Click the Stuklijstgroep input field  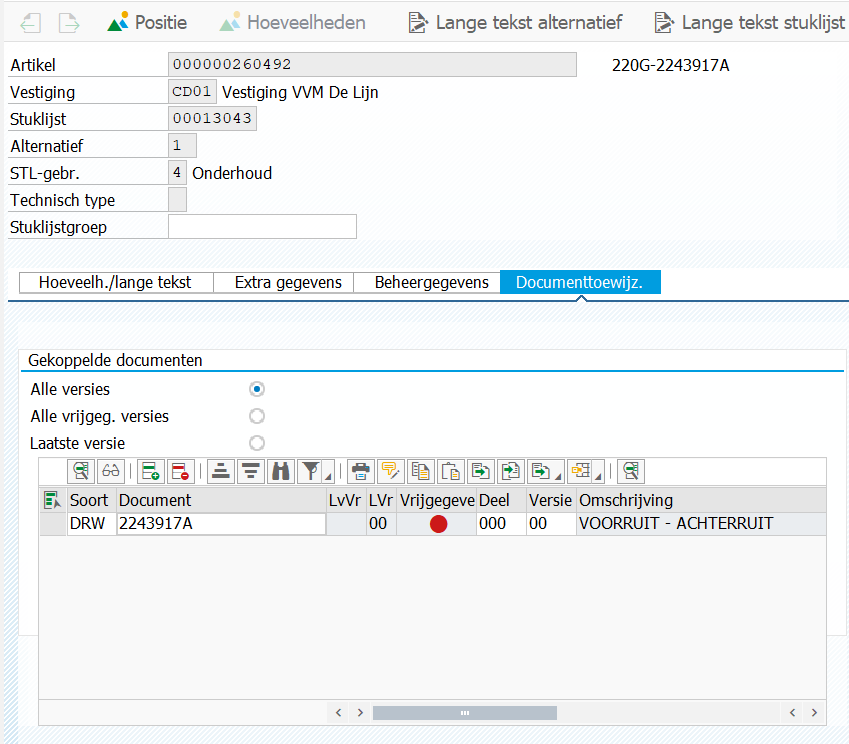263,226
